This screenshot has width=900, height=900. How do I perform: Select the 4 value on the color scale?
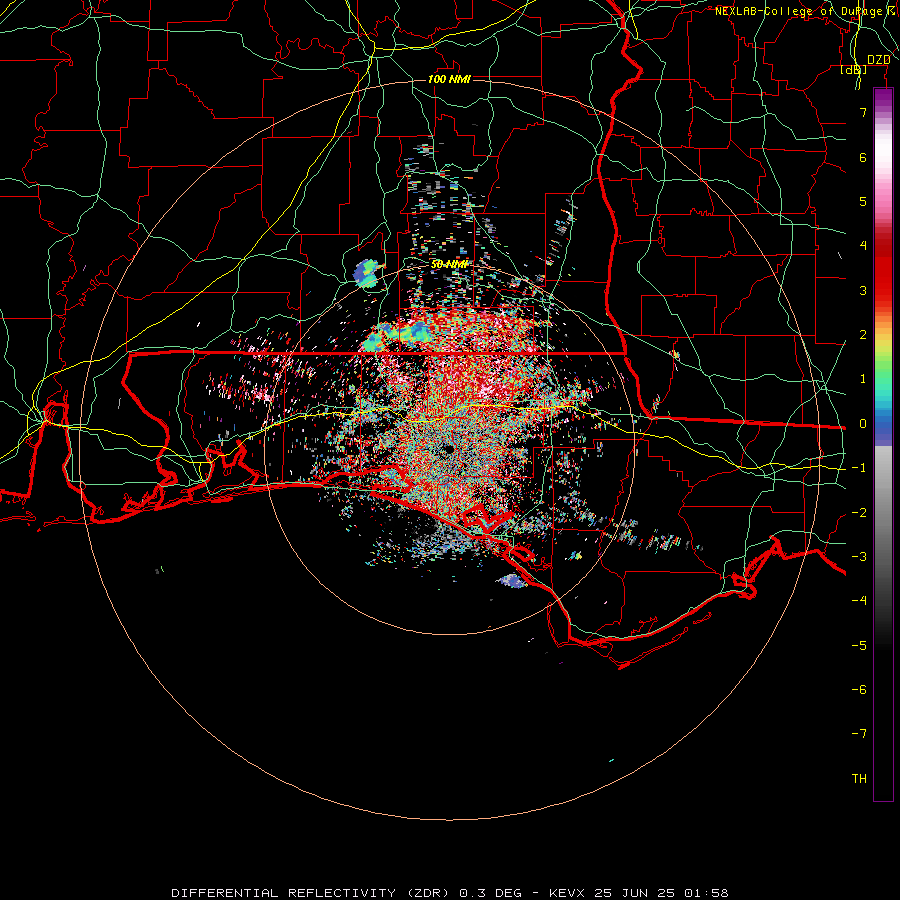[x=863, y=246]
